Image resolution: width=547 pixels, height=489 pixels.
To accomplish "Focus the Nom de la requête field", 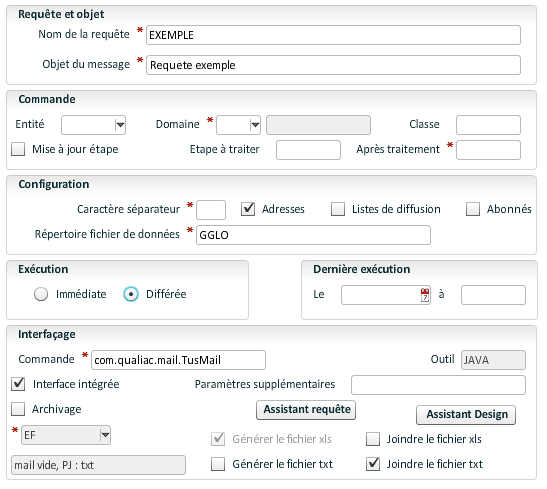I will click(x=333, y=35).
